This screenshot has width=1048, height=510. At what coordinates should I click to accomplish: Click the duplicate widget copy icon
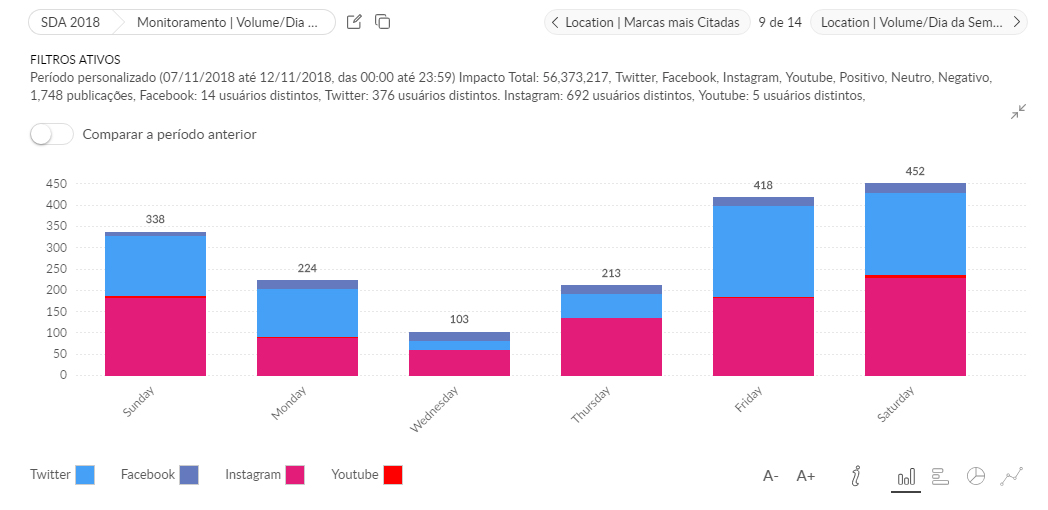(x=382, y=22)
